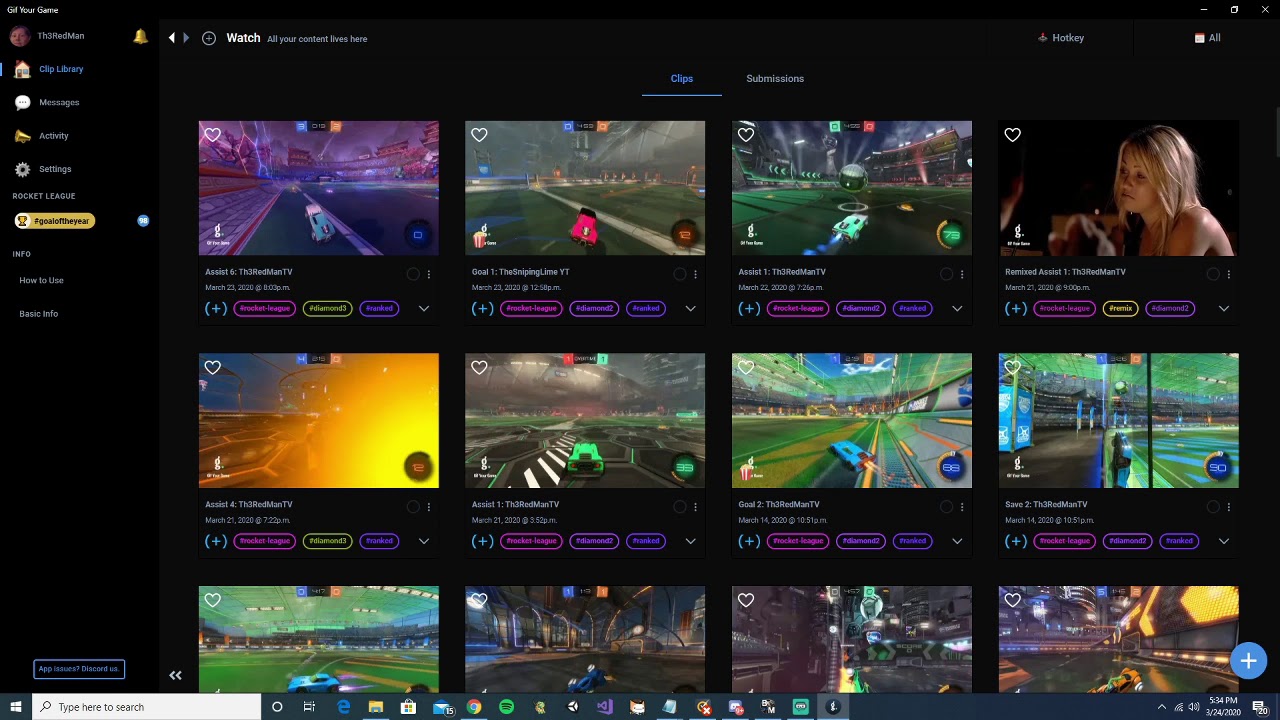Open the Basic Info link
Screen dimensions: 1280x720
click(39, 314)
